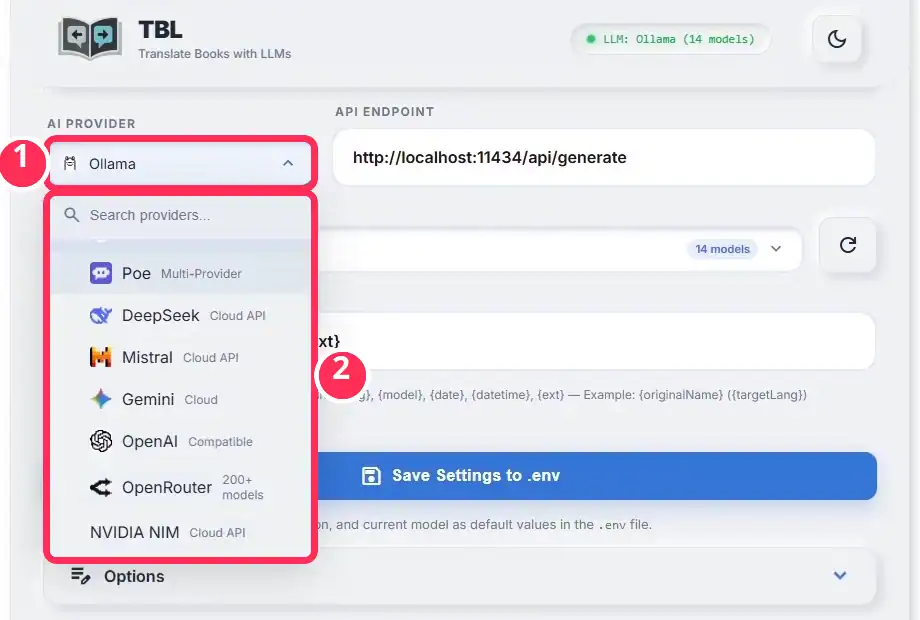Screen dimensions: 920x620
Task: Choose Mistral Cloud API provider
Action: tap(181, 357)
